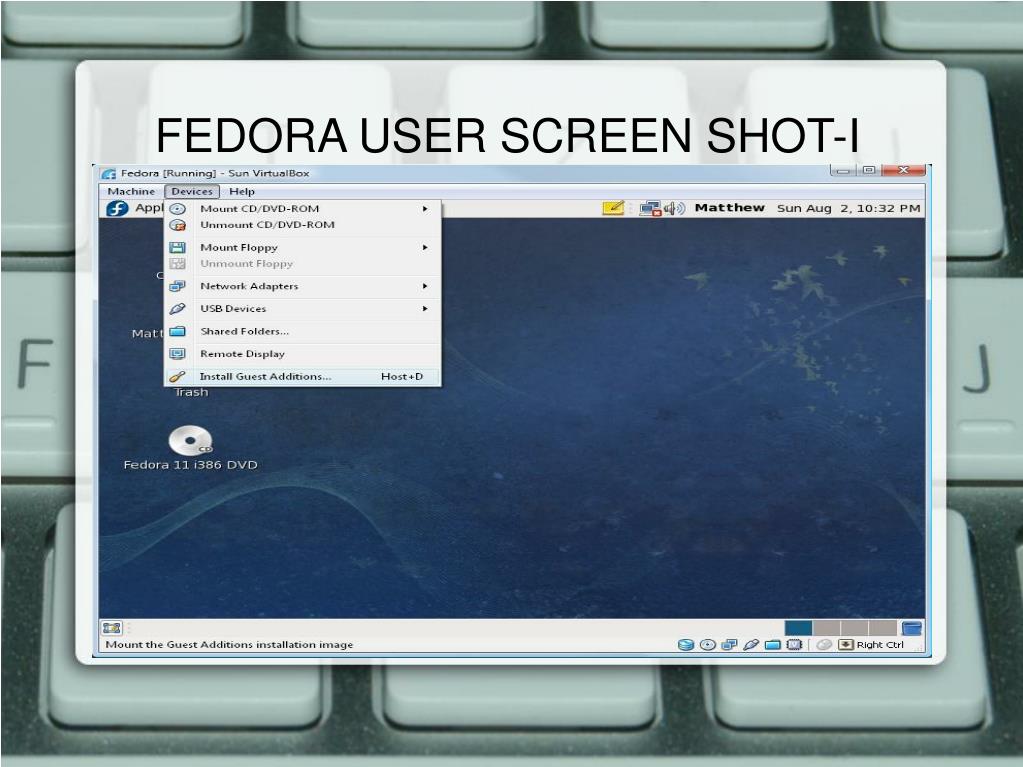Click the Right Ctrl host key label
This screenshot has height=767, width=1023.
[880, 644]
